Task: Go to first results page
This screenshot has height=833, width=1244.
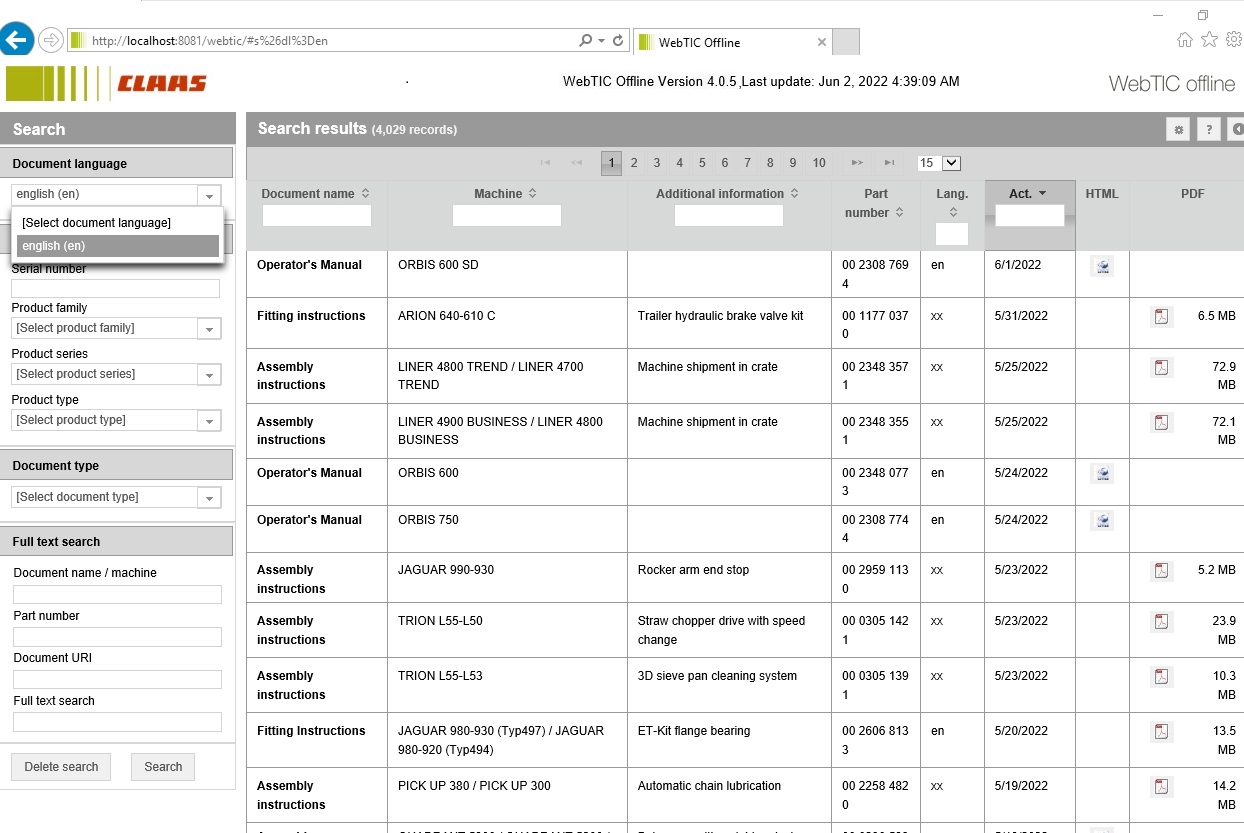Action: coord(546,163)
